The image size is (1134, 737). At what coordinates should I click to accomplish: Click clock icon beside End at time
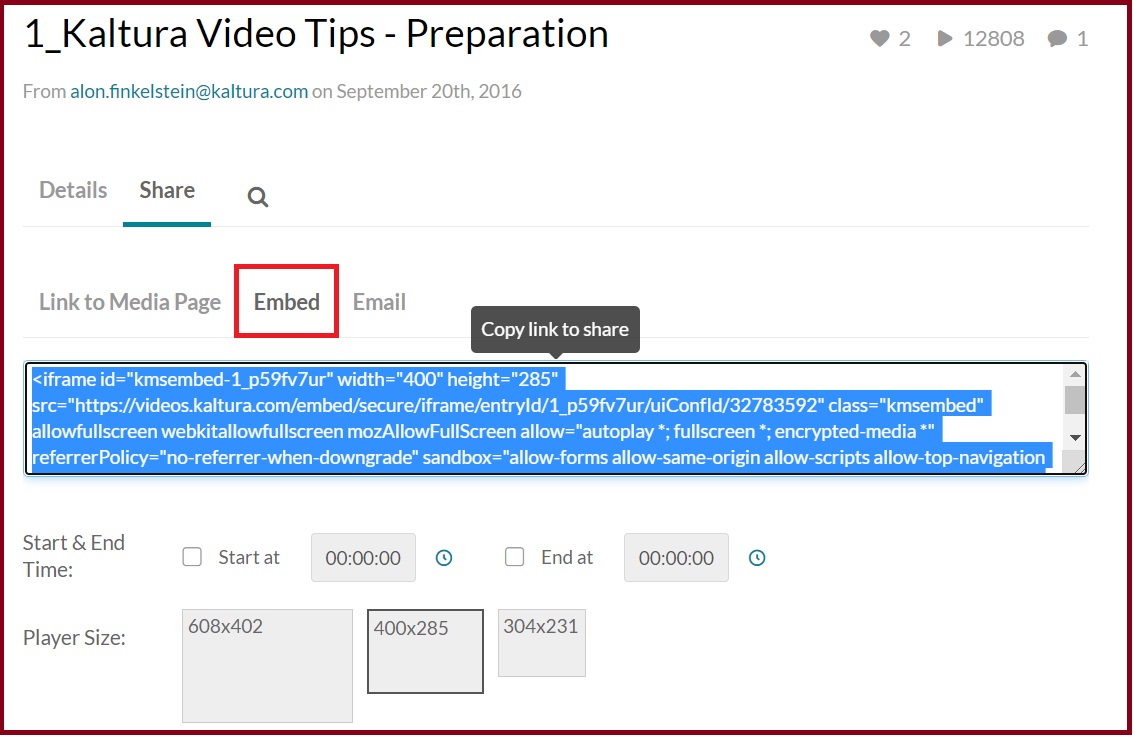point(756,558)
